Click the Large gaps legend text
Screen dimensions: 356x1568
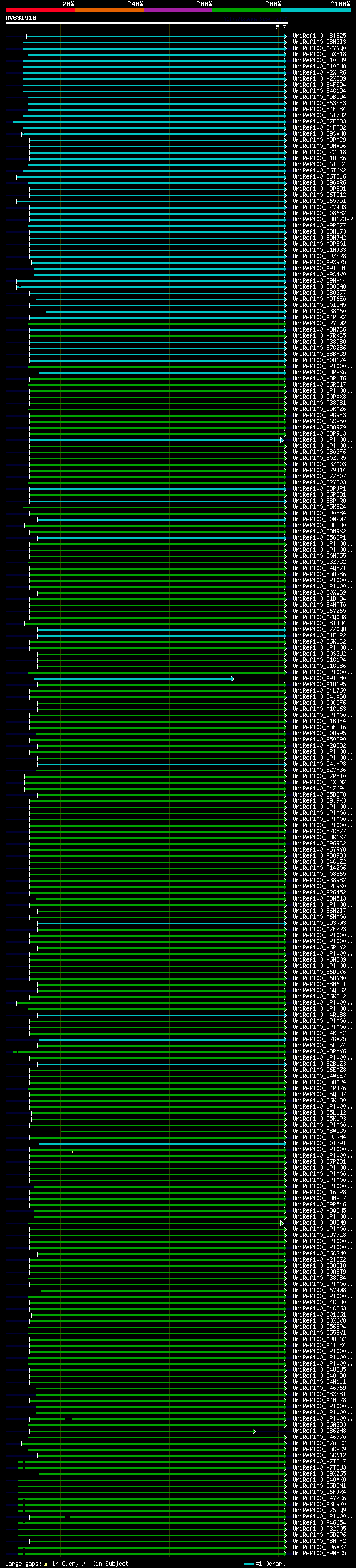[68, 1563]
